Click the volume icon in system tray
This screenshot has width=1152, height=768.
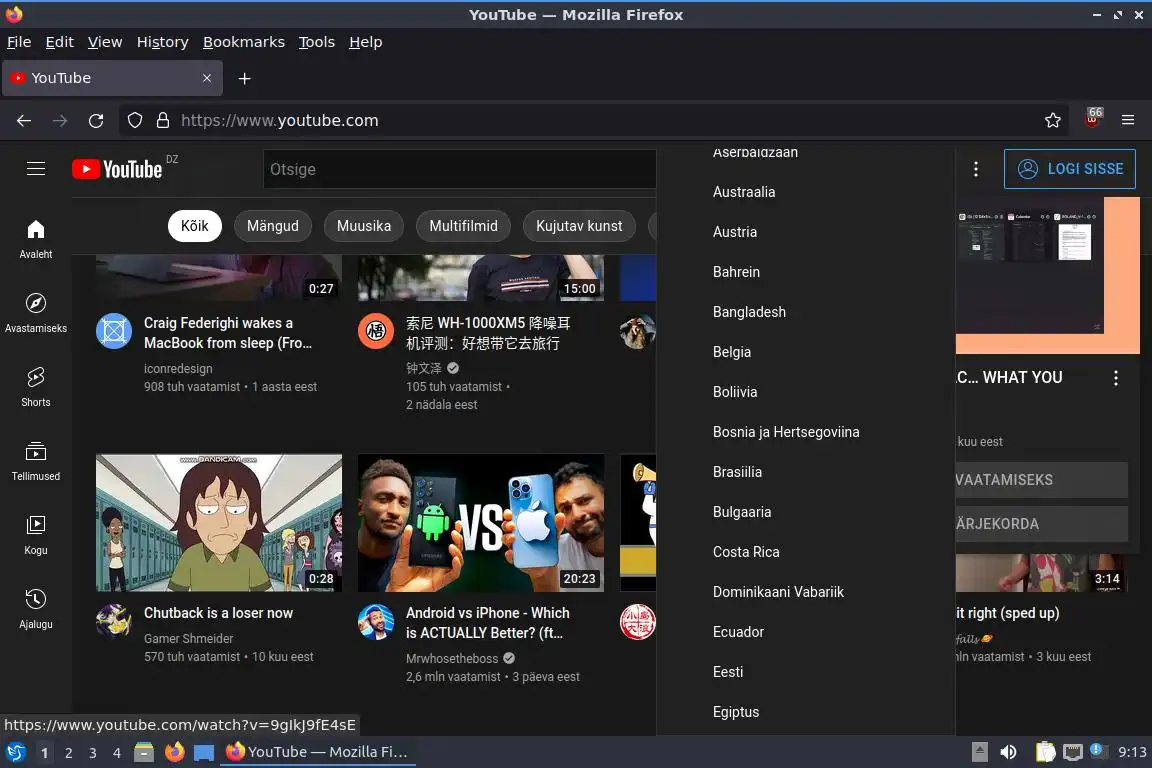(1009, 752)
